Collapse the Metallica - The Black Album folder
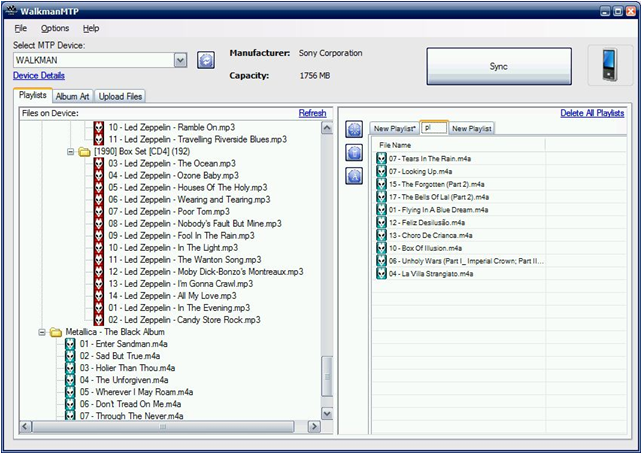Screen dimensions: 641x454 [x=42, y=332]
